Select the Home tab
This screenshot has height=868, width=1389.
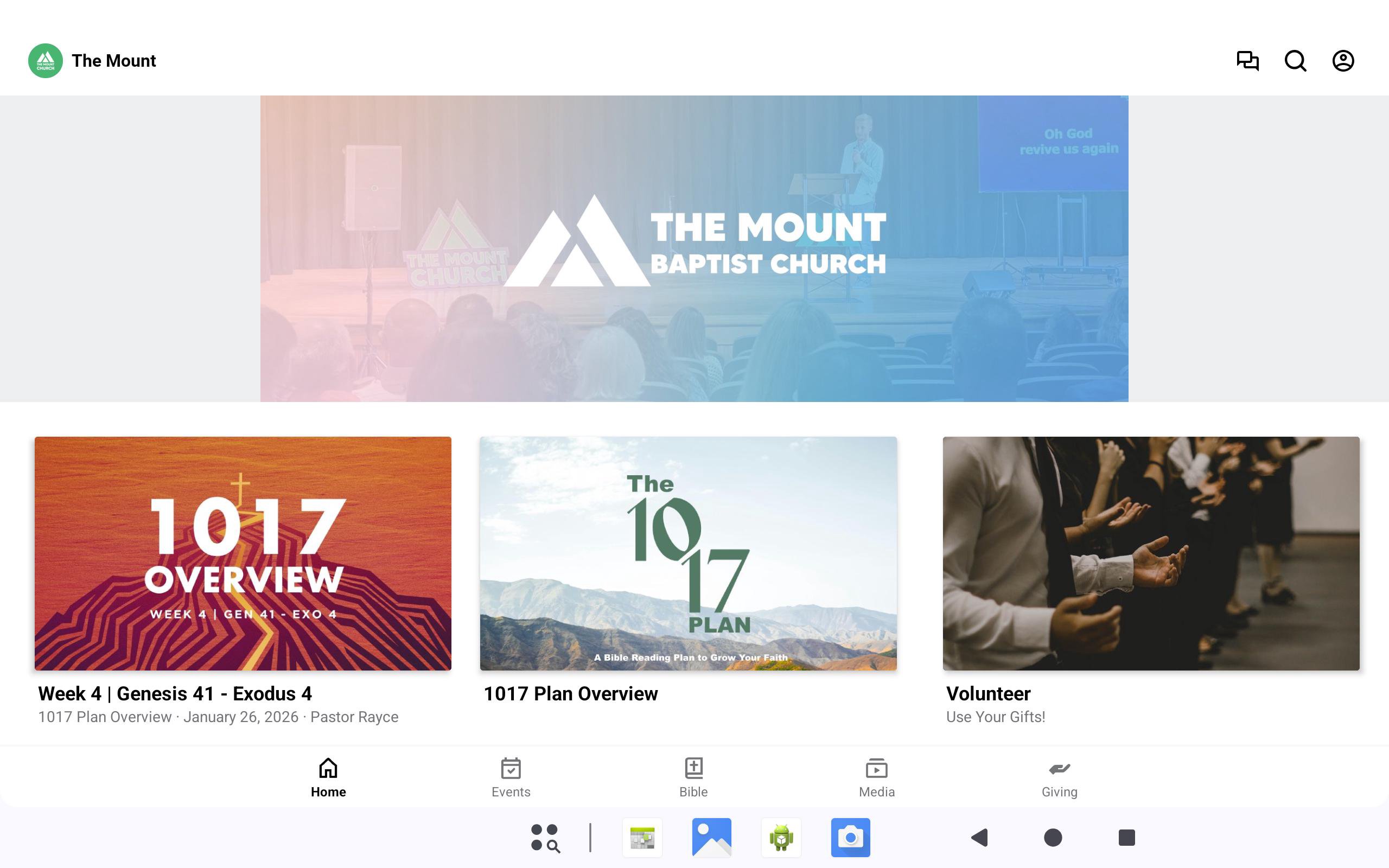coord(328,778)
